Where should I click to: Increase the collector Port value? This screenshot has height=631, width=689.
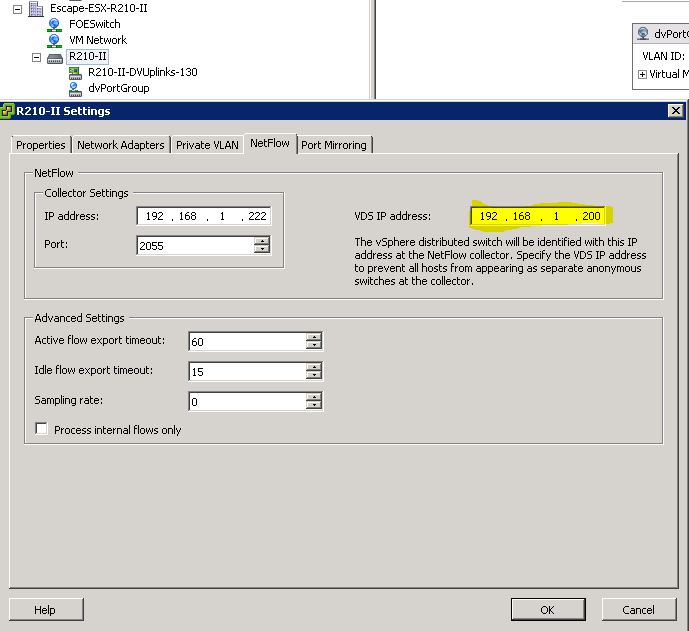[262, 241]
